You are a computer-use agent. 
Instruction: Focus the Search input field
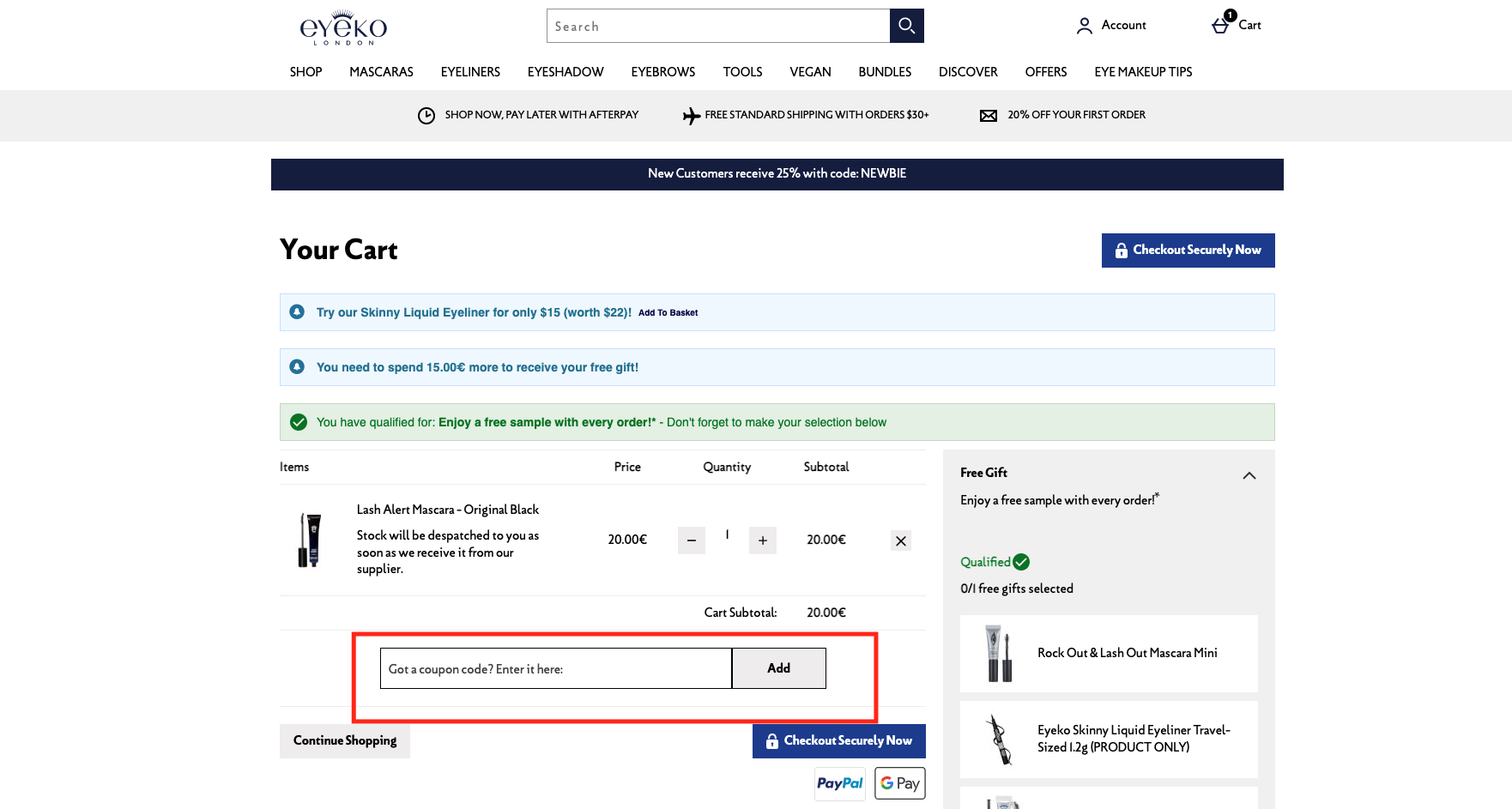[718, 26]
